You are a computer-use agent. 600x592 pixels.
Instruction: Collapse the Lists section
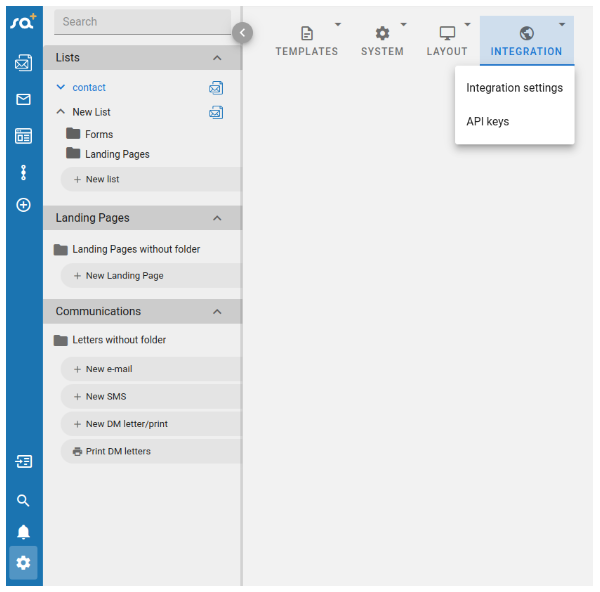coord(217,58)
